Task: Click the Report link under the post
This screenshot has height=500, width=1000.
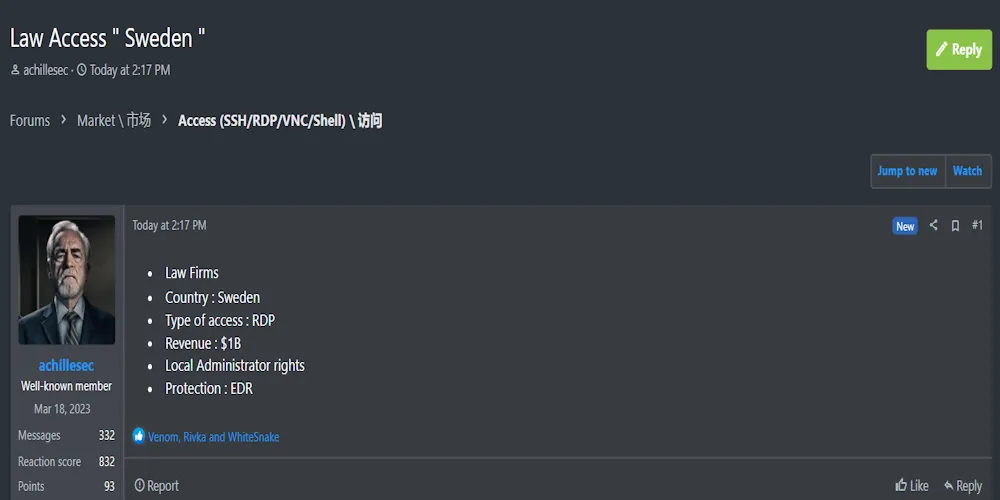Action: click(x=157, y=486)
